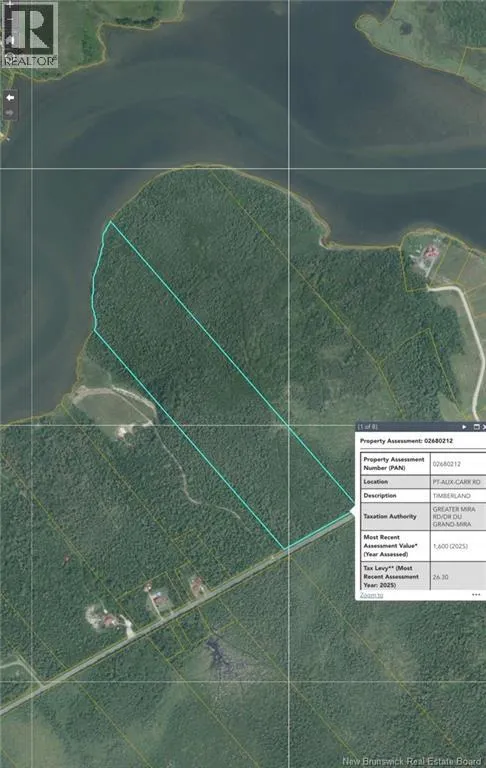Select the TIMBERLAND description value
Viewport: 486px width, 768px height.
click(x=451, y=496)
